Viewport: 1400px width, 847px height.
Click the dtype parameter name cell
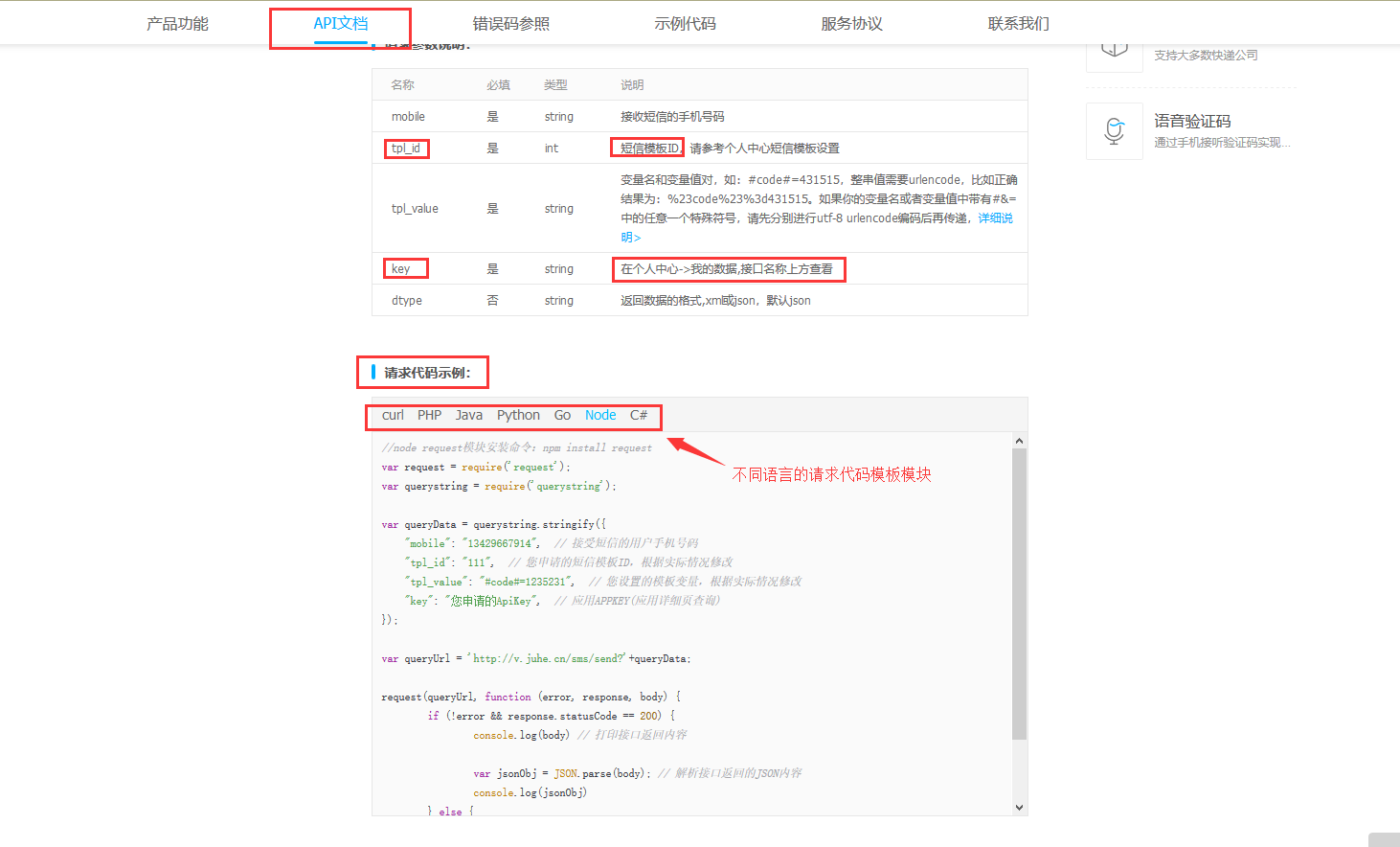point(406,300)
